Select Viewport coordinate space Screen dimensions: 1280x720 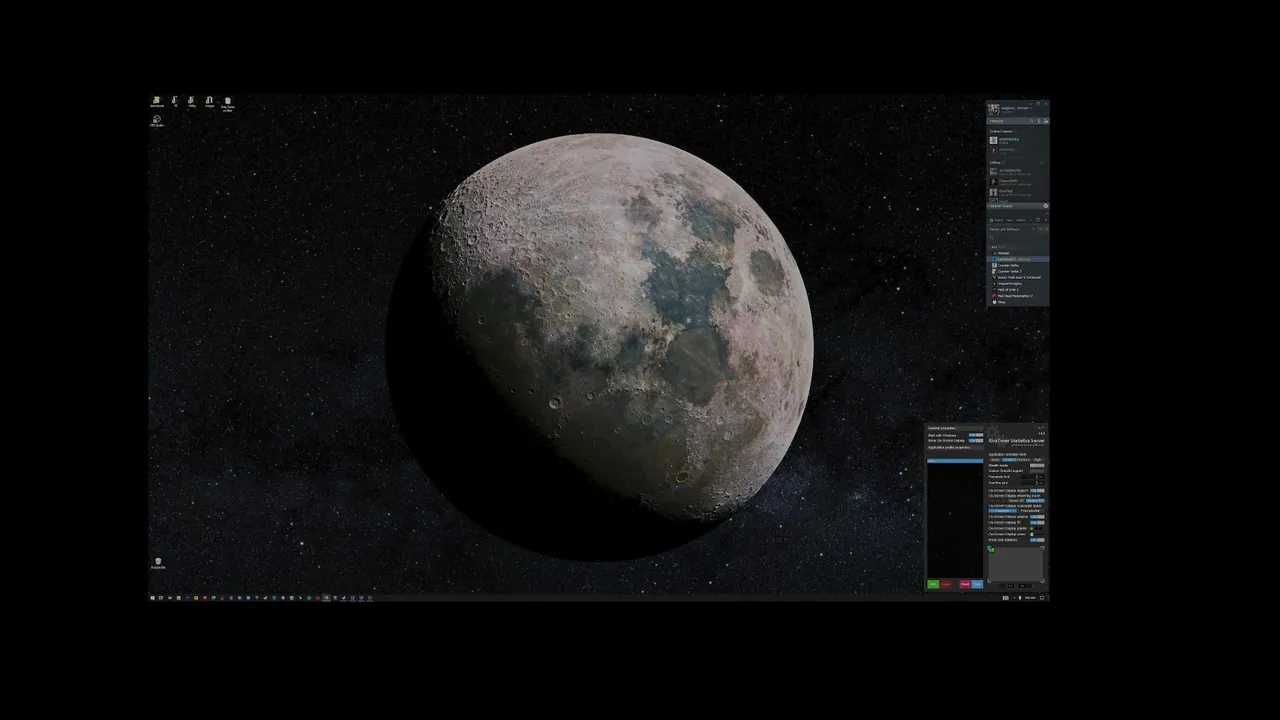1003,511
